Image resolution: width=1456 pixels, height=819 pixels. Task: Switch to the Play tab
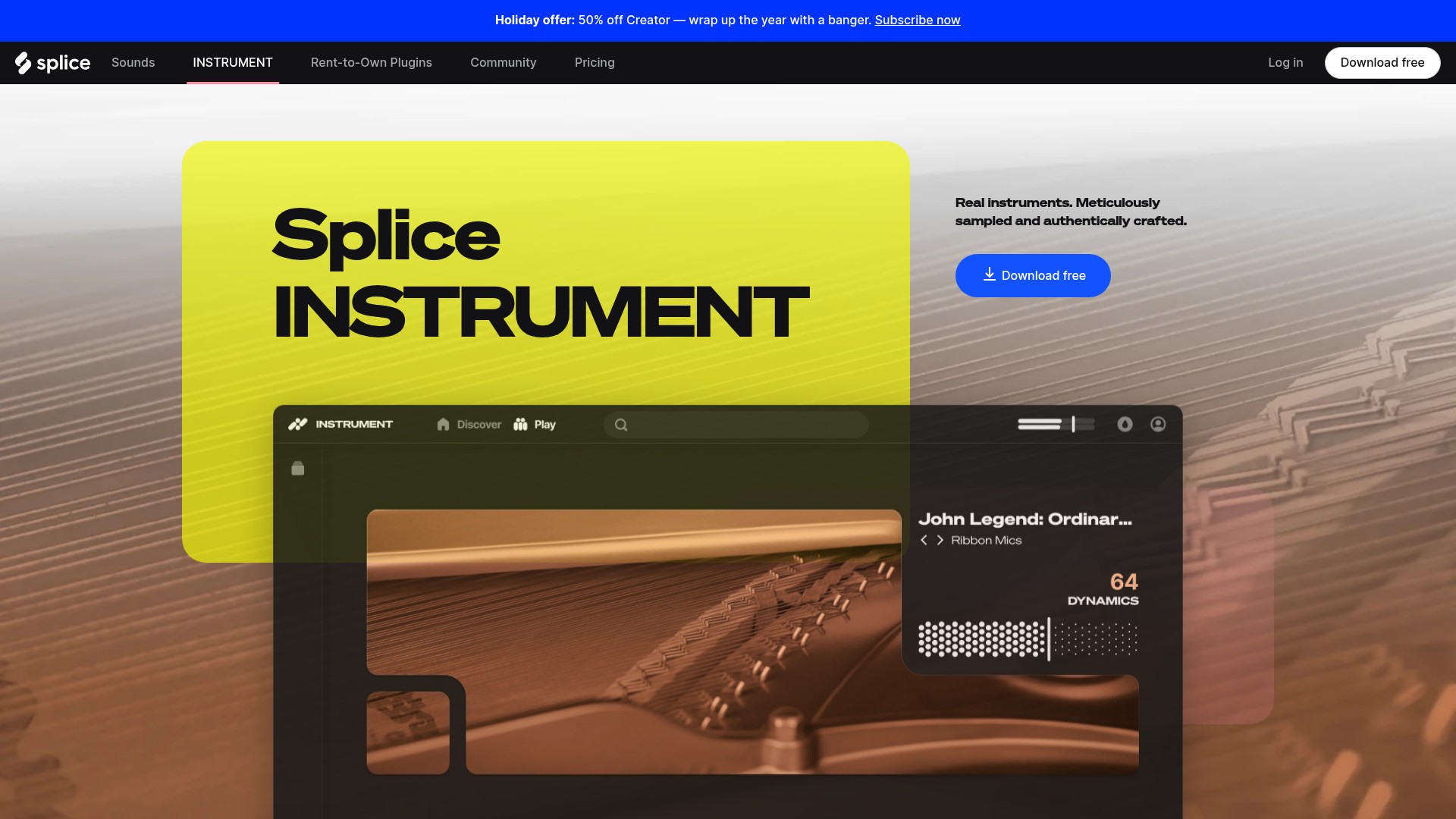535,425
